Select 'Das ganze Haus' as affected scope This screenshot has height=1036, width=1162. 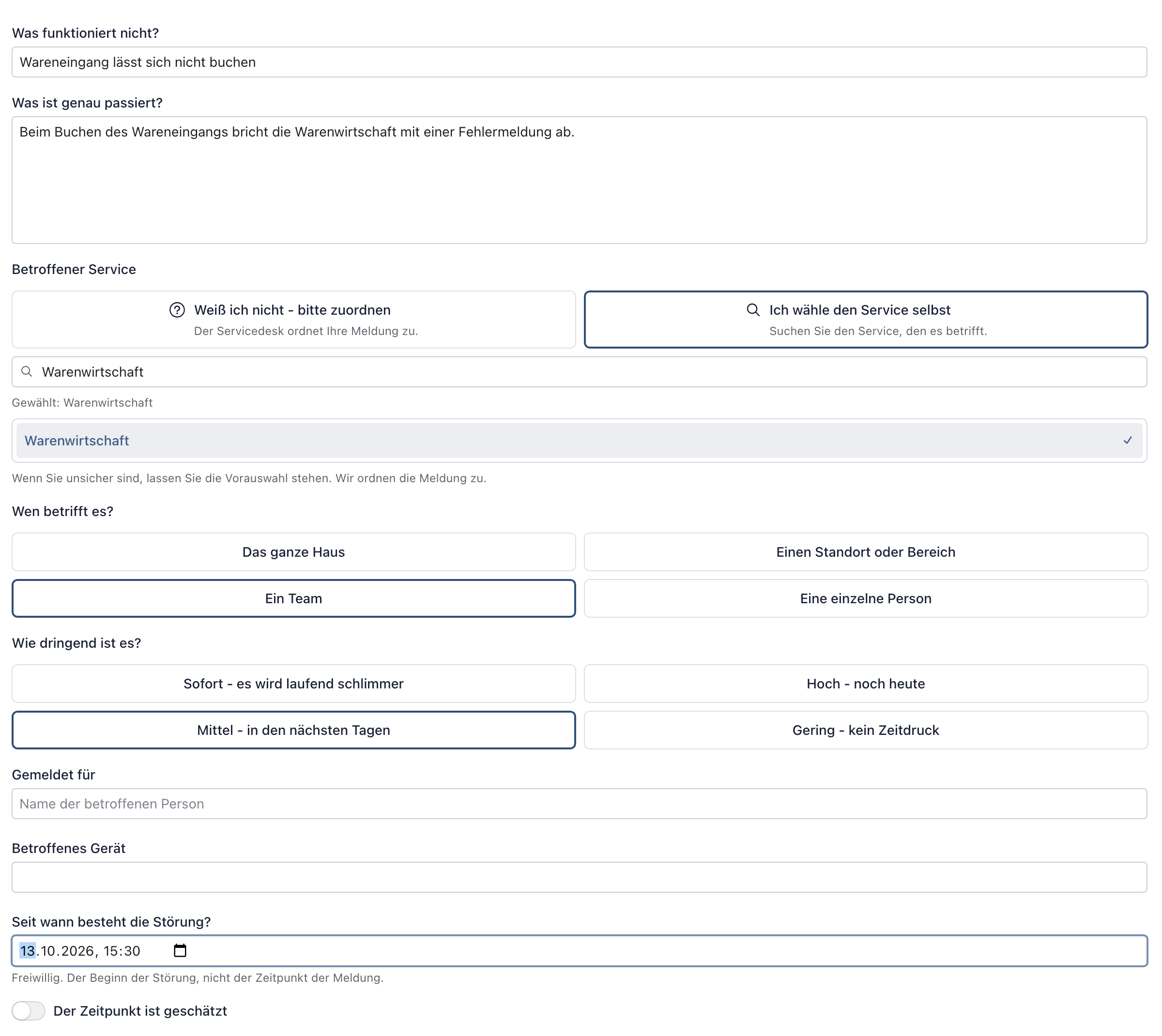coord(294,552)
